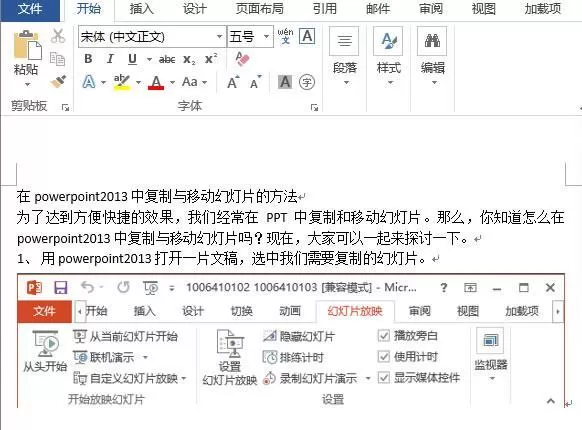Click the enclosed character 字 icon

coord(307,82)
